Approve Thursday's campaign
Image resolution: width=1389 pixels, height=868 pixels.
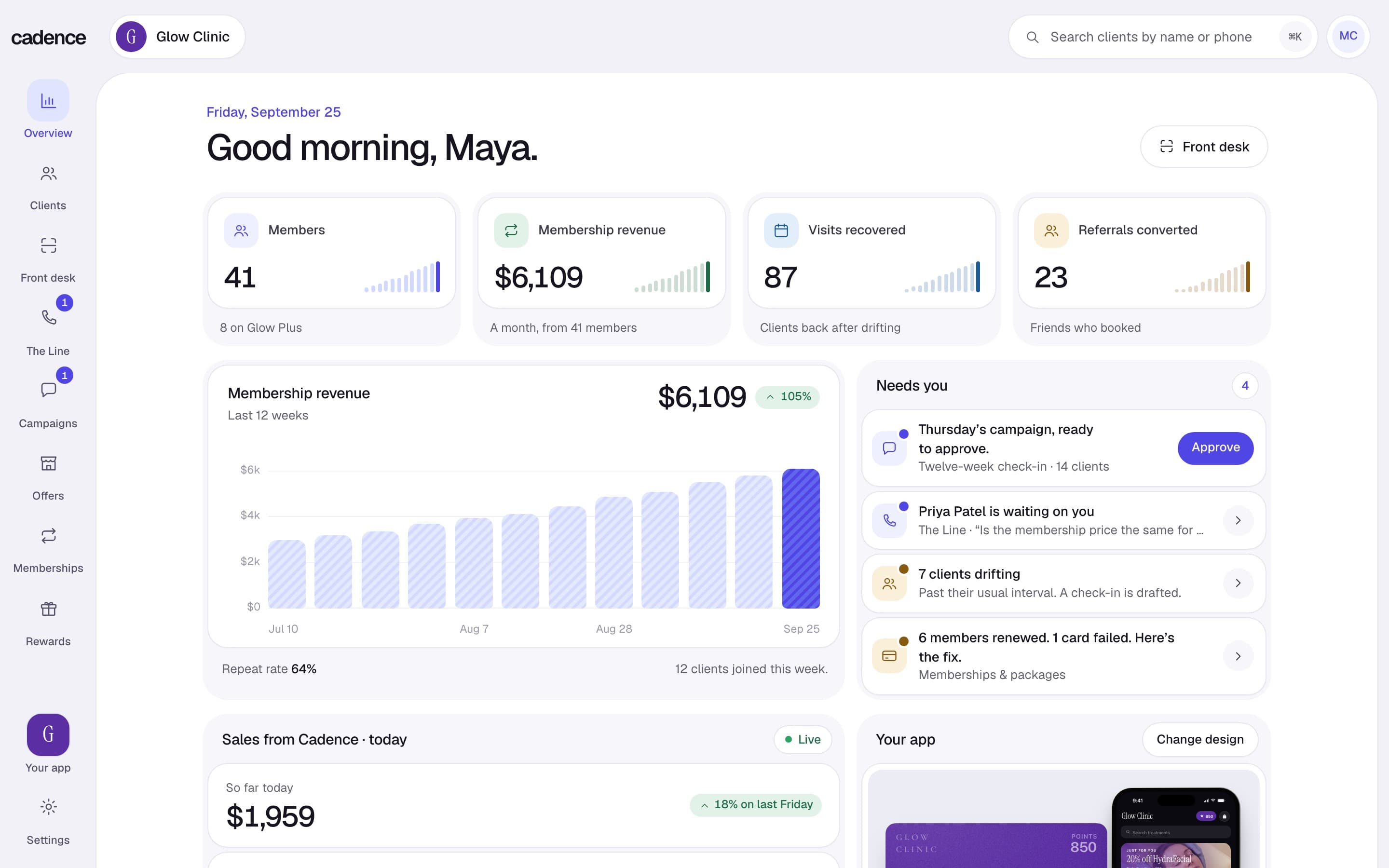(x=1215, y=448)
